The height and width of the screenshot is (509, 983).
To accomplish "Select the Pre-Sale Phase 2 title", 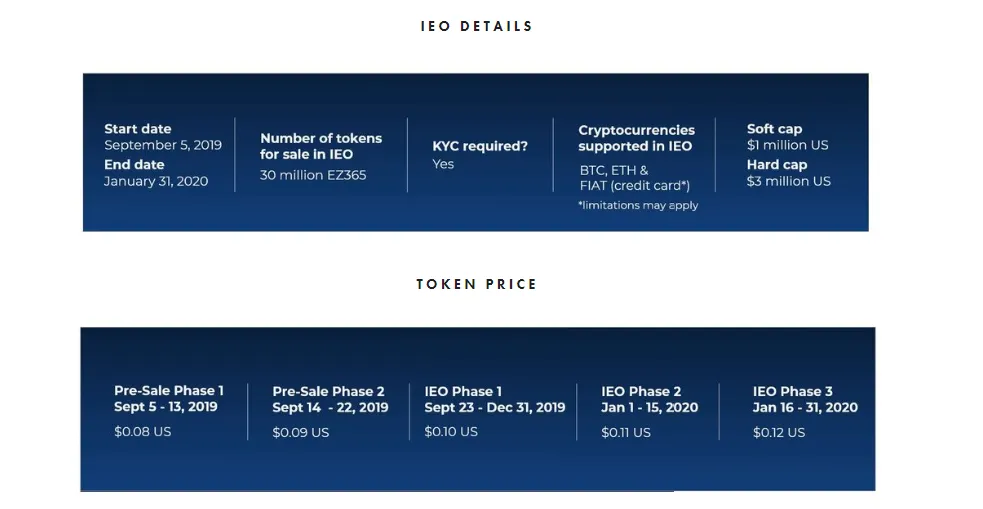I will pos(329,392).
